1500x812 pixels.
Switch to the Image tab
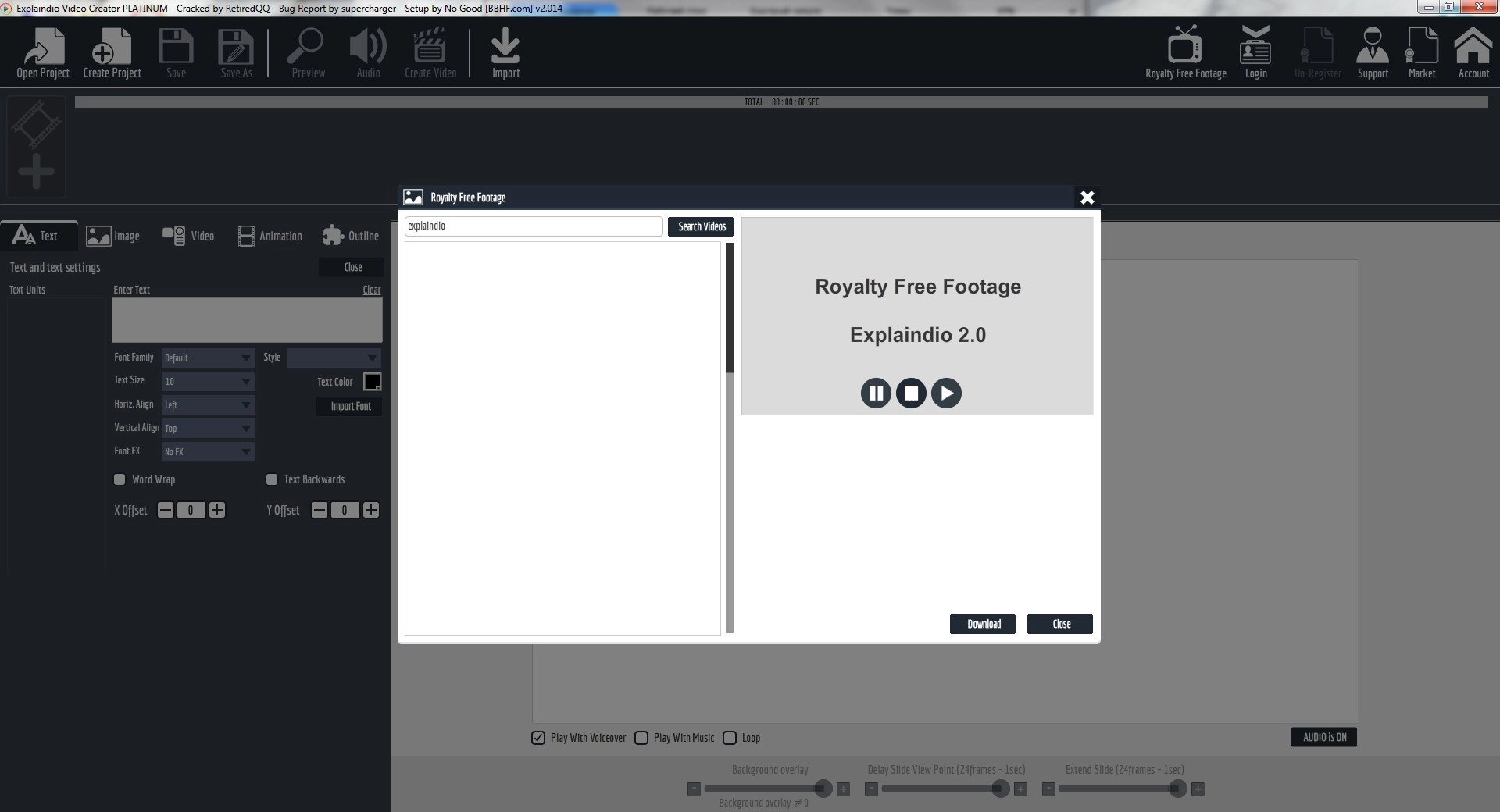click(112, 236)
